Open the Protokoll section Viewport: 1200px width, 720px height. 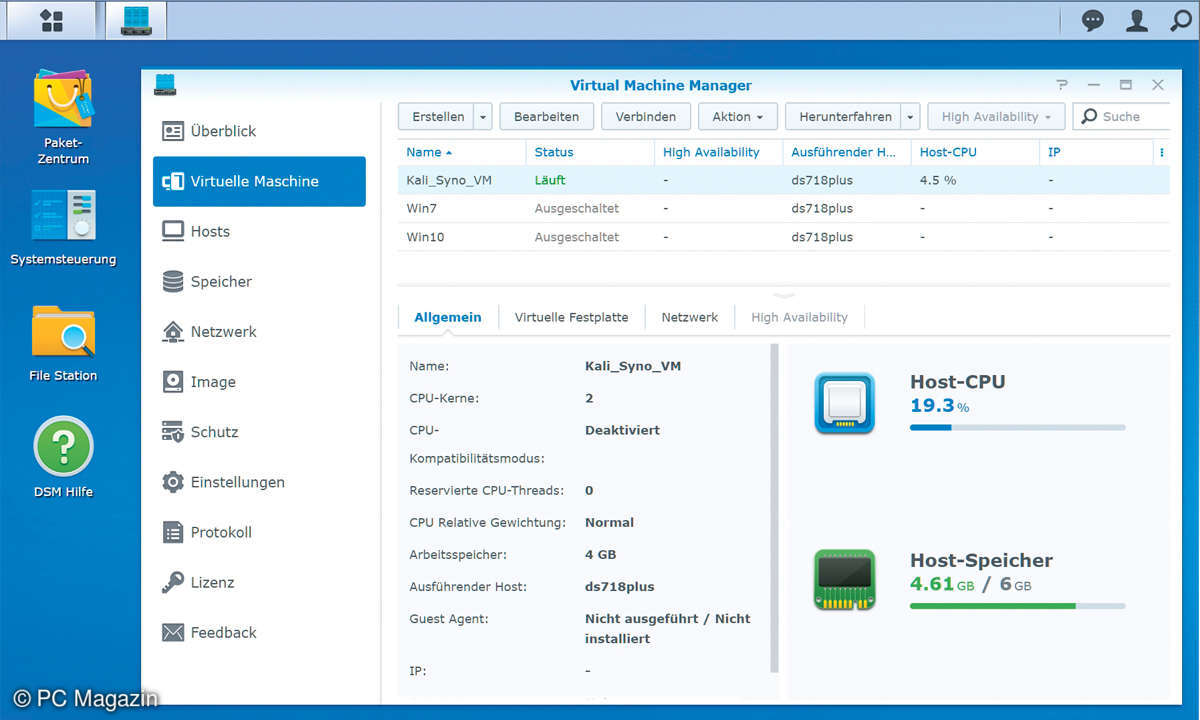click(260, 532)
